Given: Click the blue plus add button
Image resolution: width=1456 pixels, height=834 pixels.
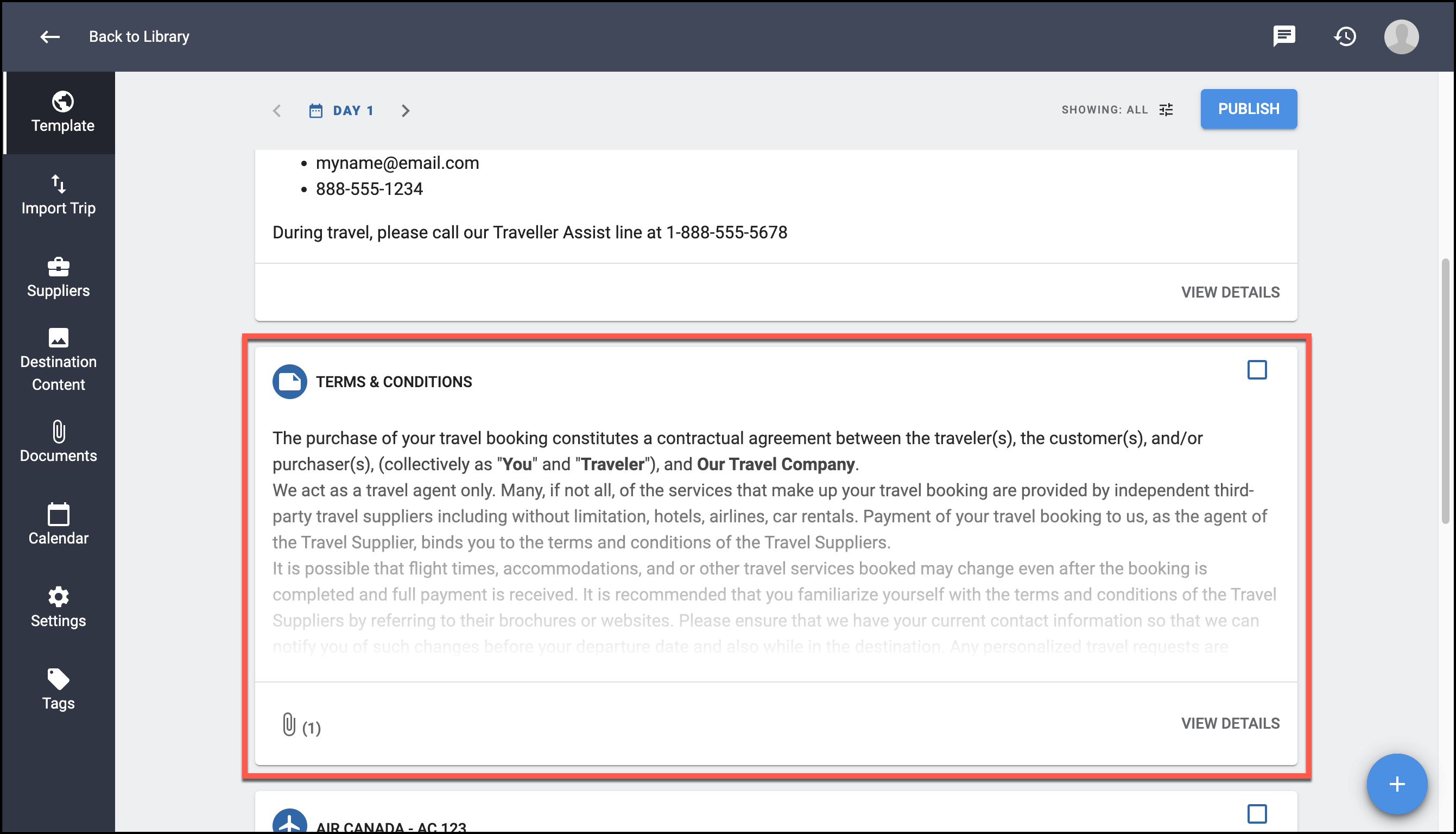Looking at the screenshot, I should coord(1396,784).
